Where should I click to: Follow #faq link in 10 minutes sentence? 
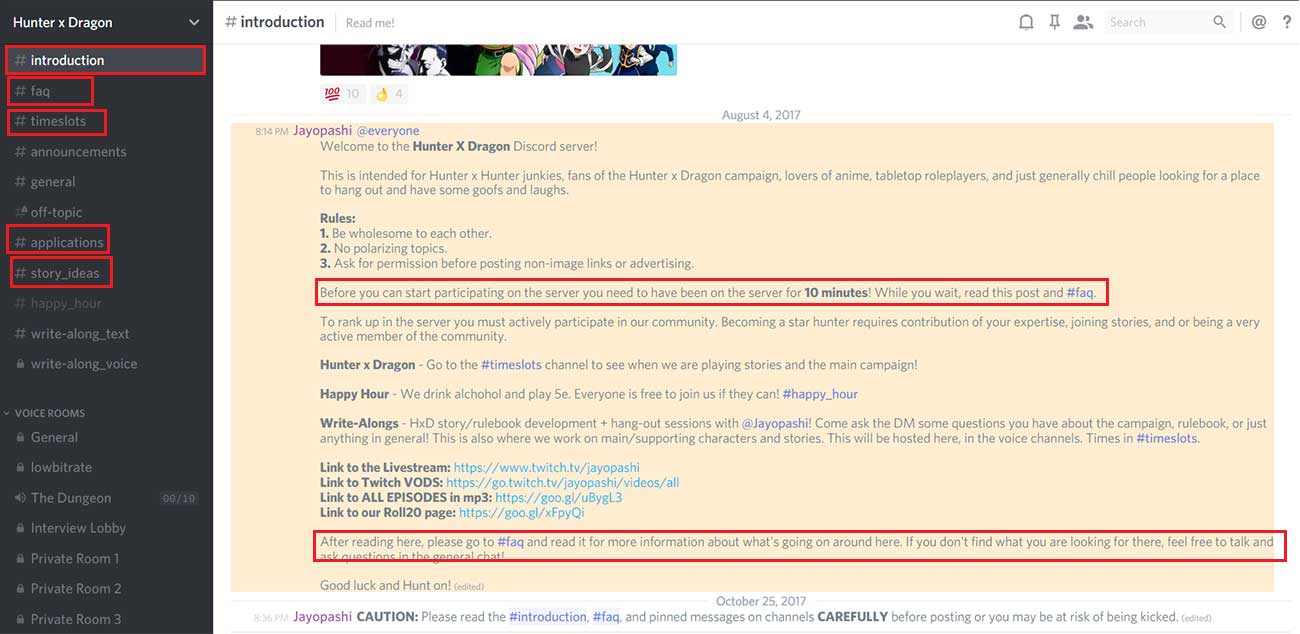(x=1081, y=293)
